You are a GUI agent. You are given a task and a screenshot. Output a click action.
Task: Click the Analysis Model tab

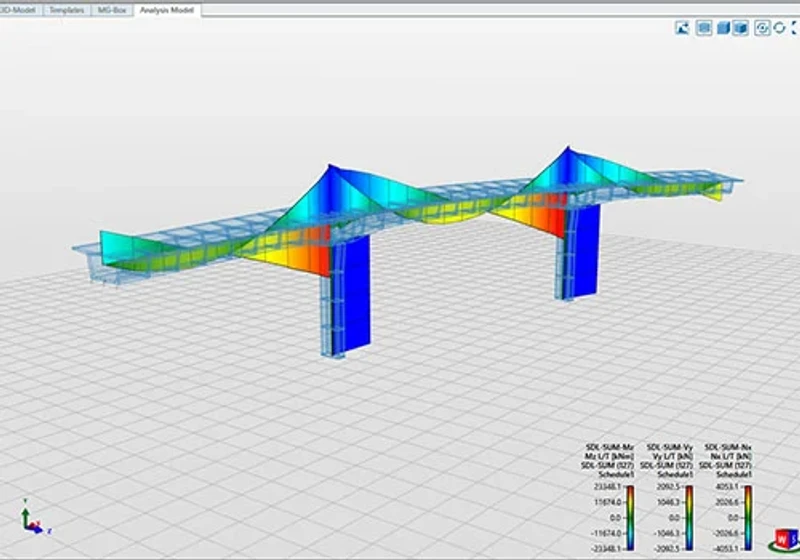click(x=167, y=10)
